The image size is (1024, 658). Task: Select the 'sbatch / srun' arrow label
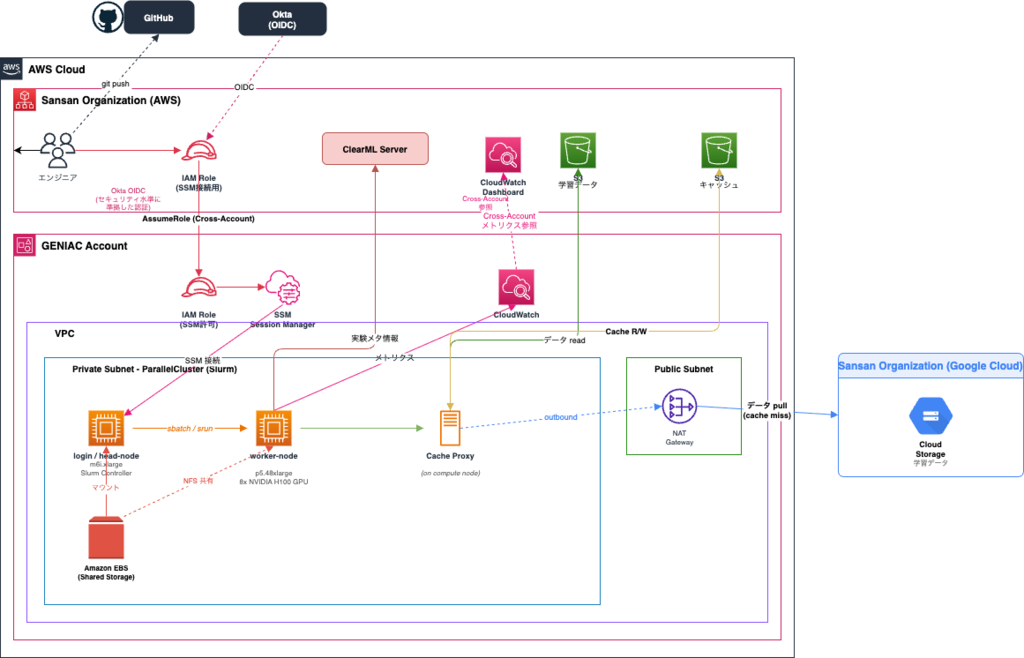pos(190,428)
